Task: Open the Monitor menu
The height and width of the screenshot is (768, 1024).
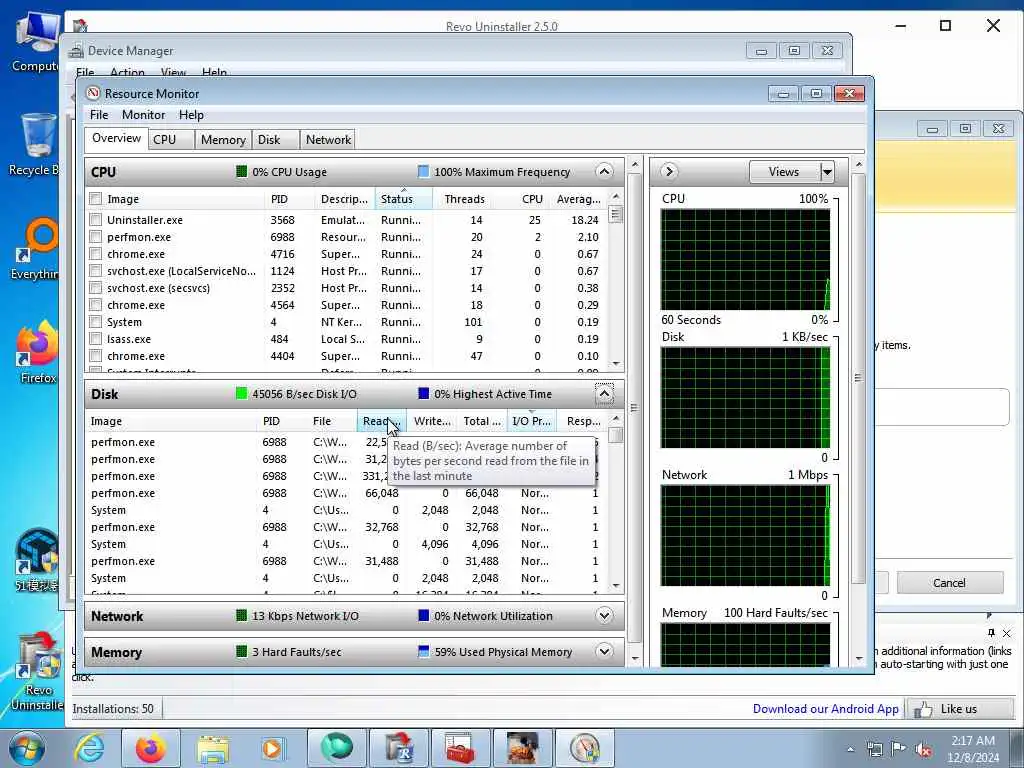Action: click(144, 115)
